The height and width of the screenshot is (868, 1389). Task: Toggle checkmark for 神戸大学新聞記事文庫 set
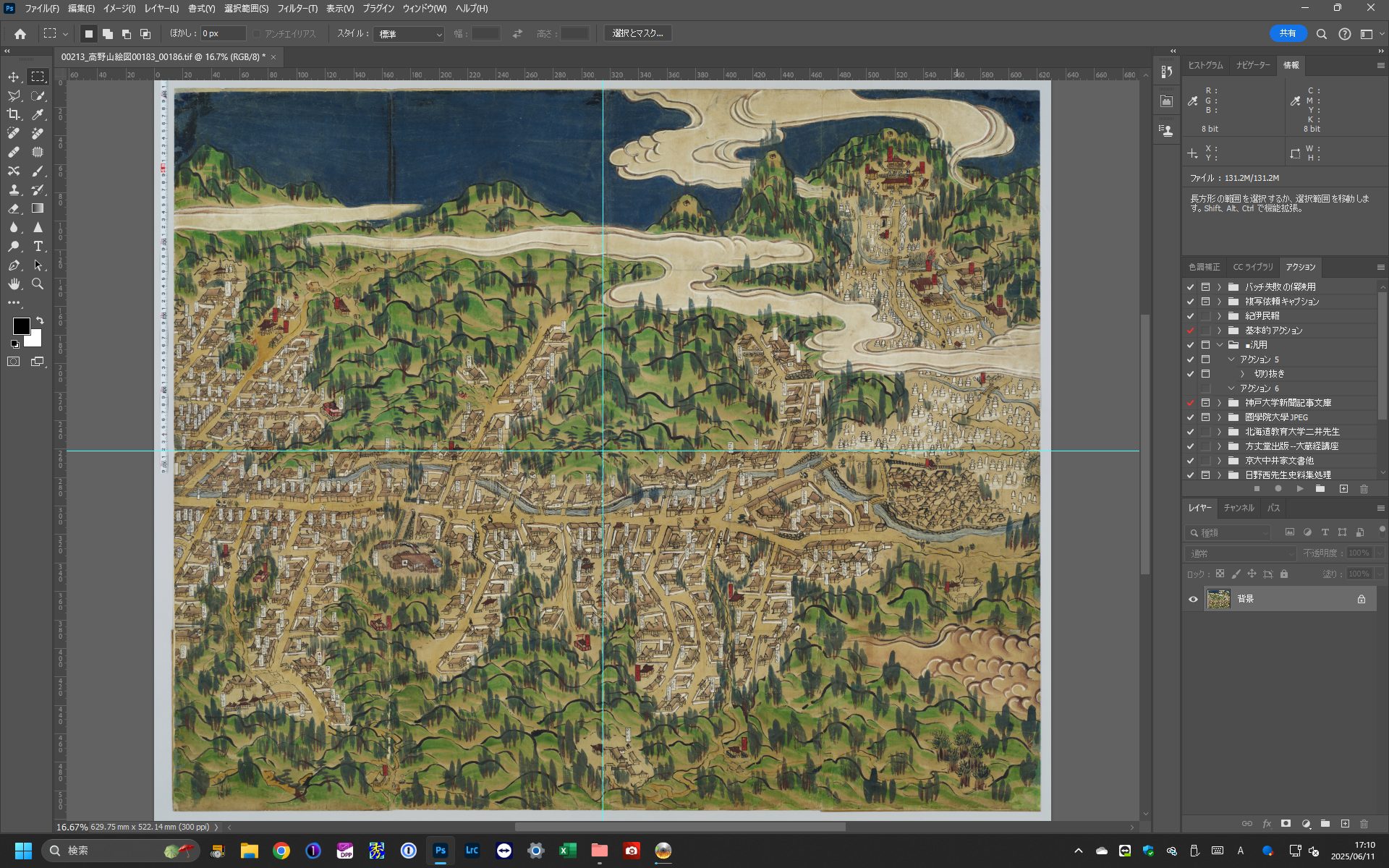click(1191, 403)
